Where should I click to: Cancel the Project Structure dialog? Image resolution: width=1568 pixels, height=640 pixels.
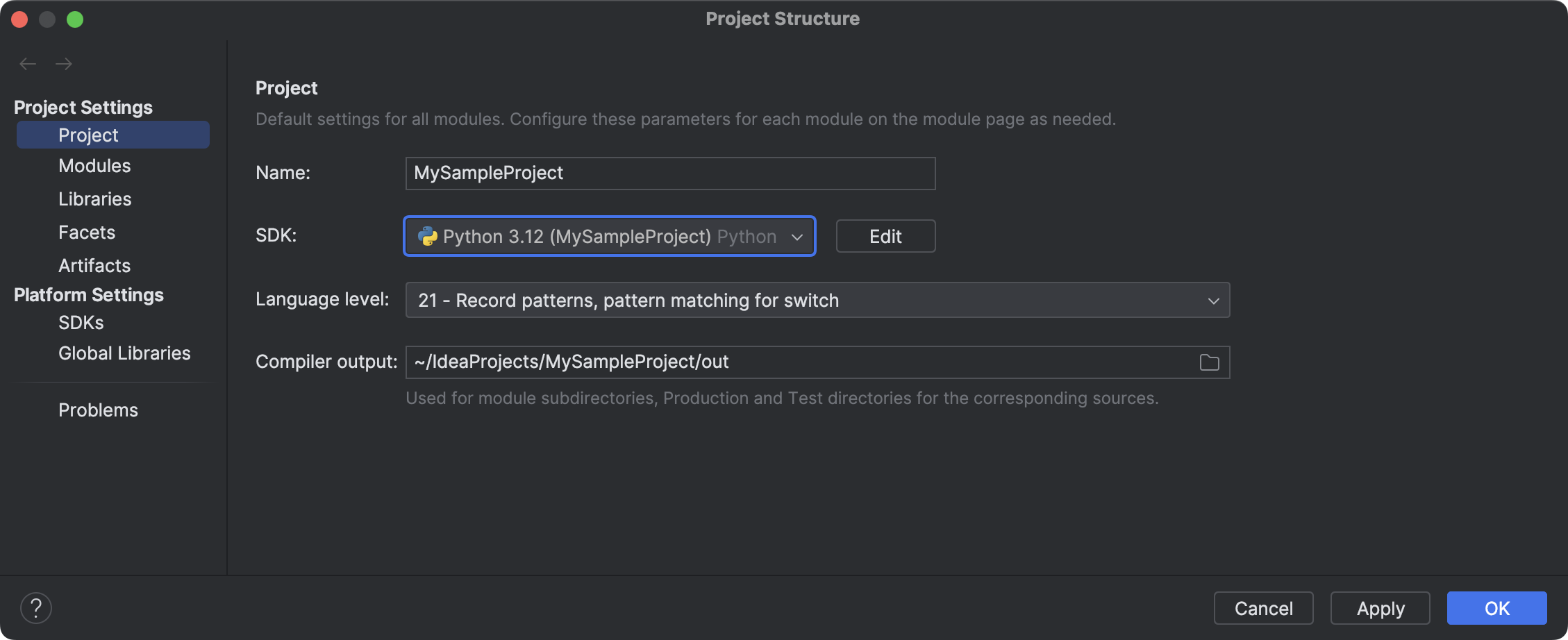click(x=1262, y=607)
